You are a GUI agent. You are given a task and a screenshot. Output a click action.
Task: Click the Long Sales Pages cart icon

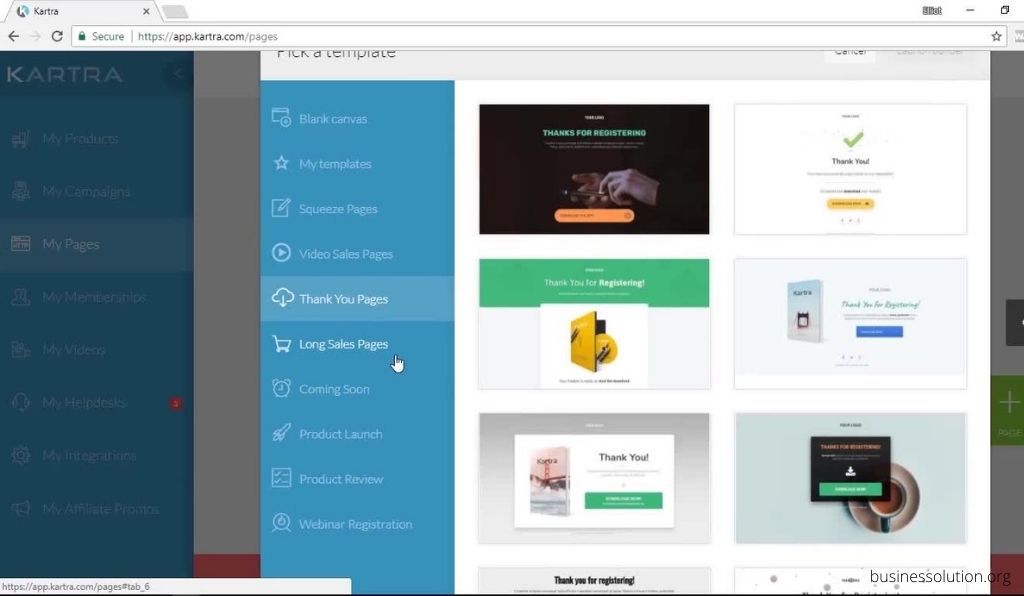coord(281,343)
